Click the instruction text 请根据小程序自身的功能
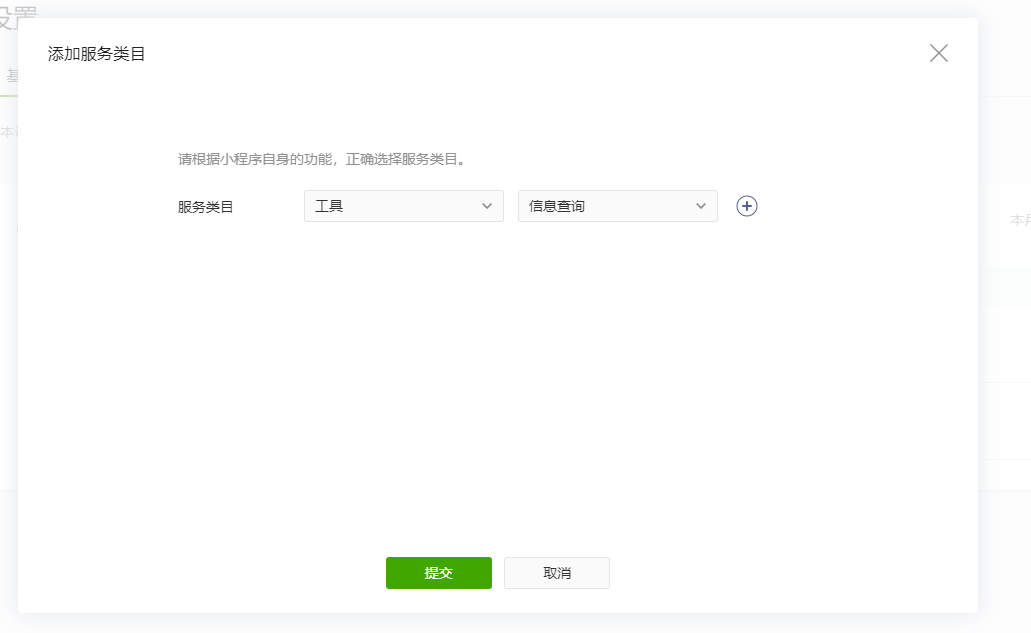This screenshot has height=633, width=1031. coord(255,159)
